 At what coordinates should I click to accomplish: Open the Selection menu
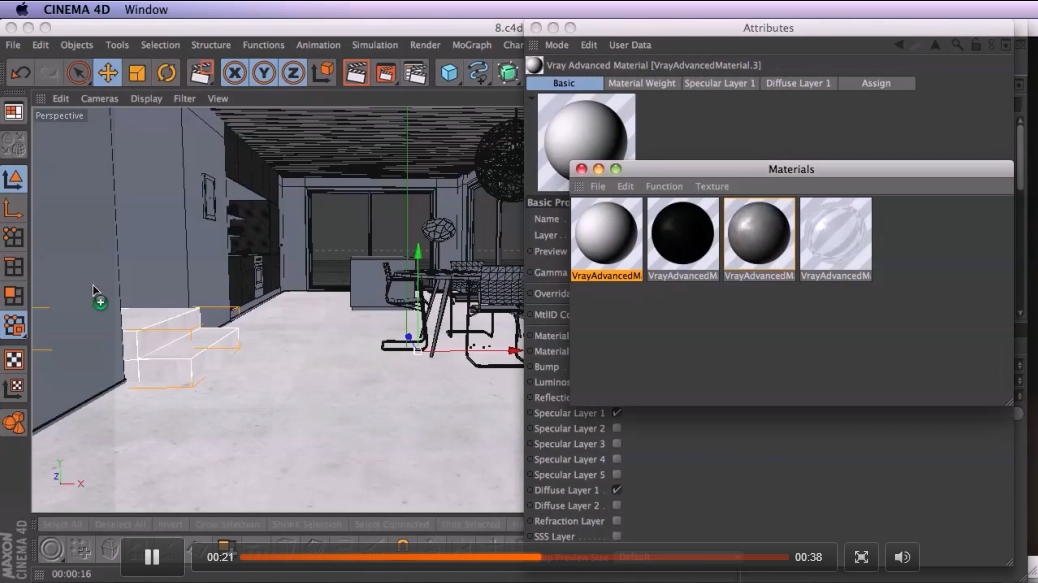click(x=160, y=45)
